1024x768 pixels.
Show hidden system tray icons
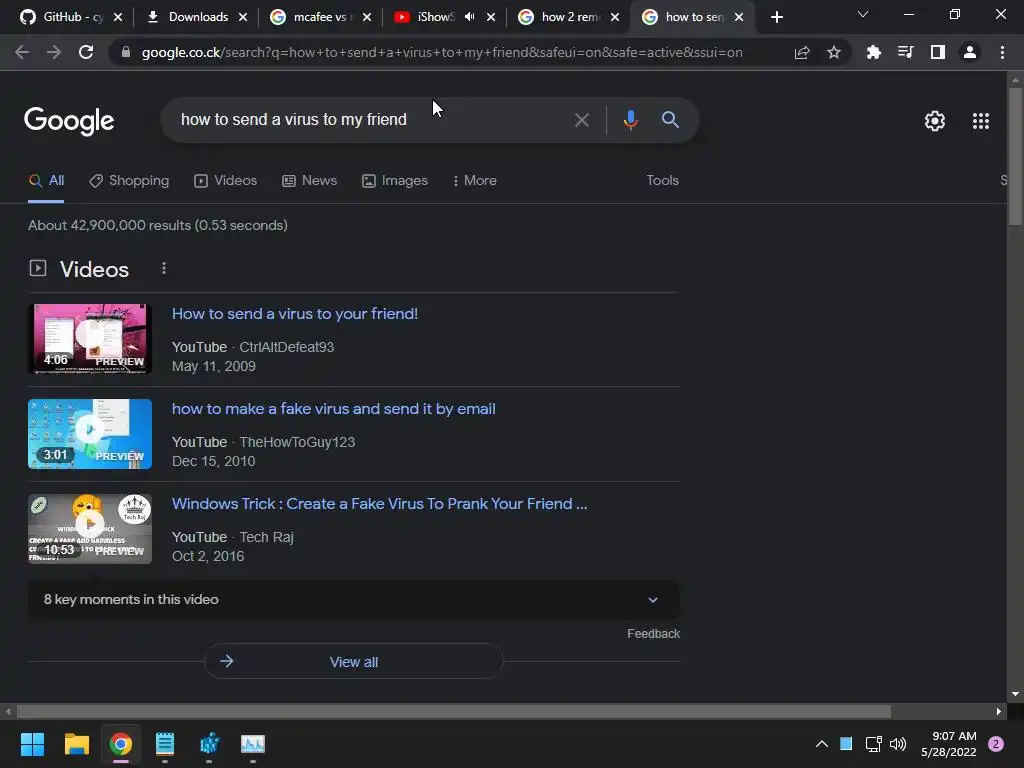[x=822, y=744]
